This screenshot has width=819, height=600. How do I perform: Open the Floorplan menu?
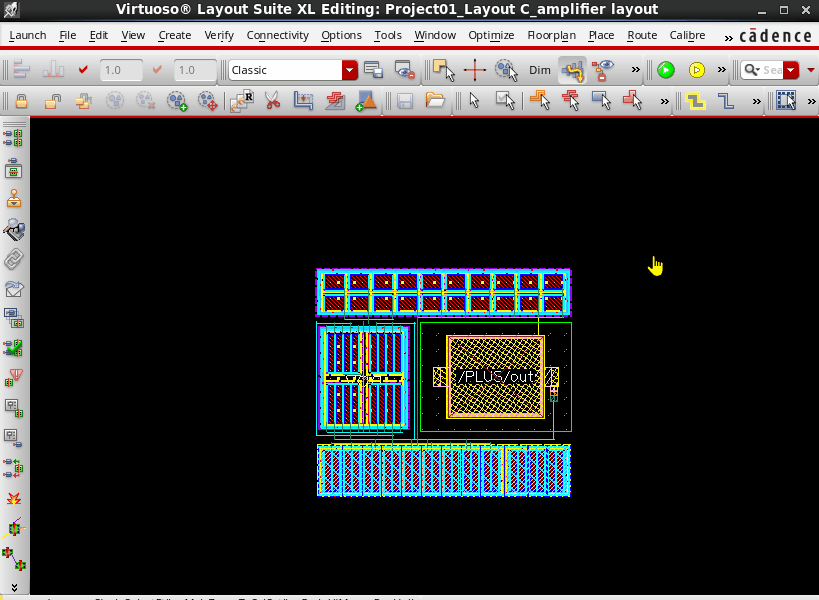point(551,35)
